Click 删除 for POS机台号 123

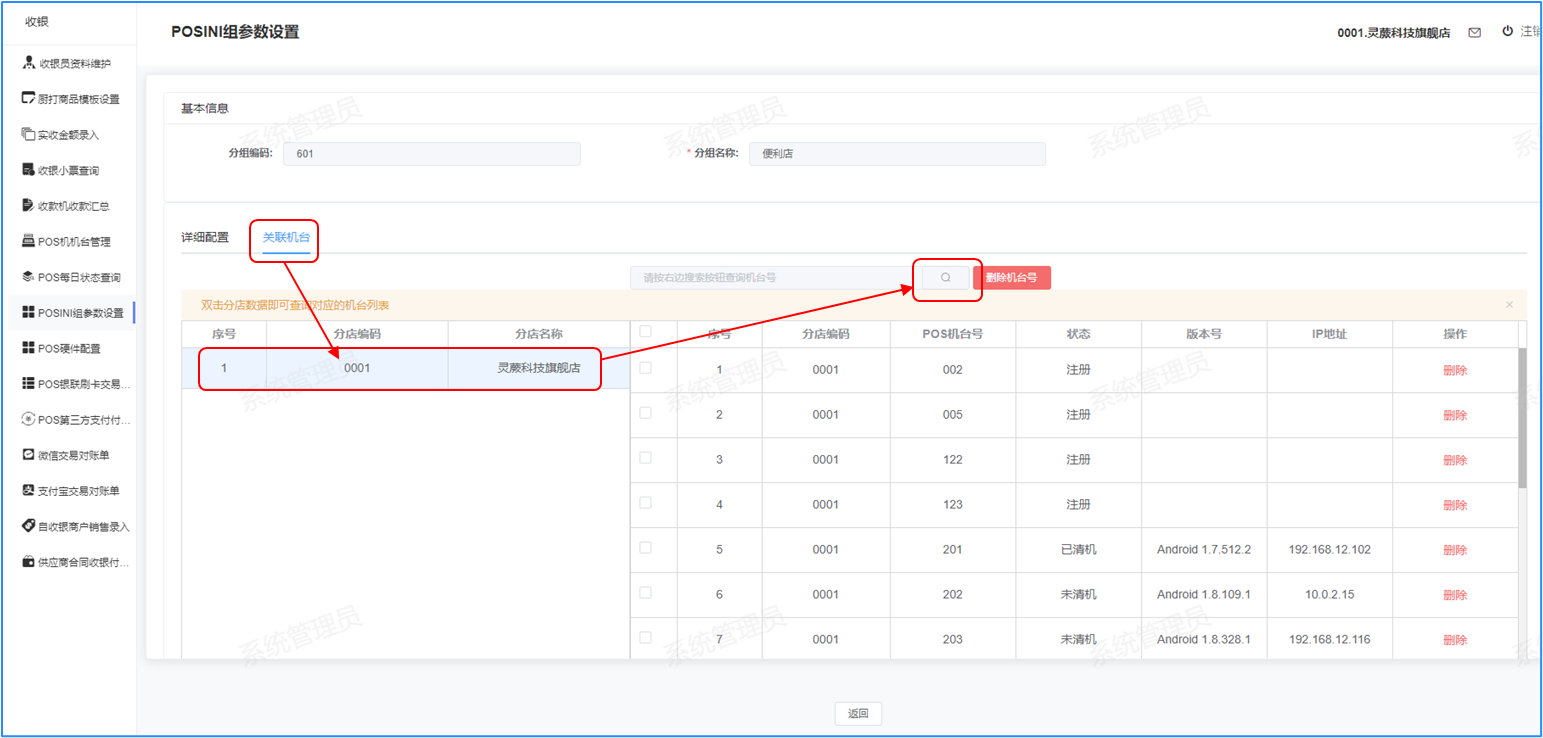(1455, 505)
